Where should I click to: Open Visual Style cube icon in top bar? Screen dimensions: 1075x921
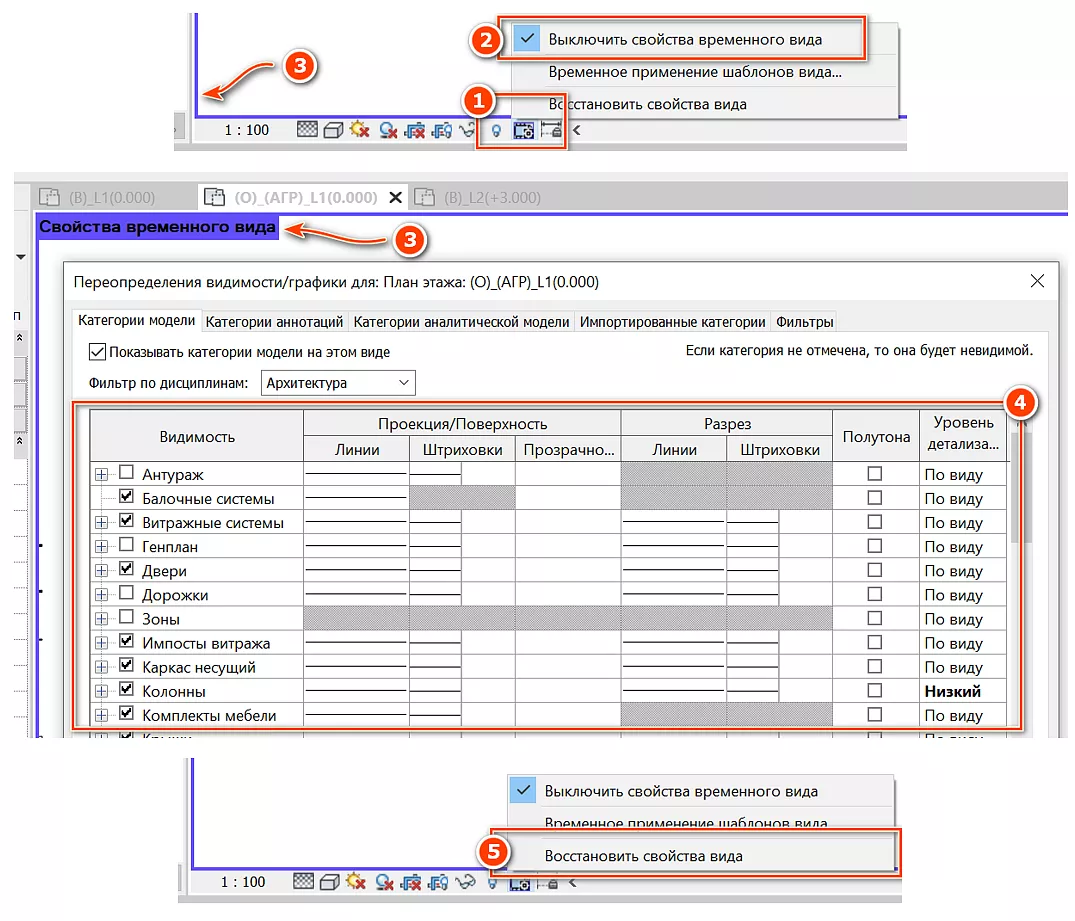coord(334,130)
